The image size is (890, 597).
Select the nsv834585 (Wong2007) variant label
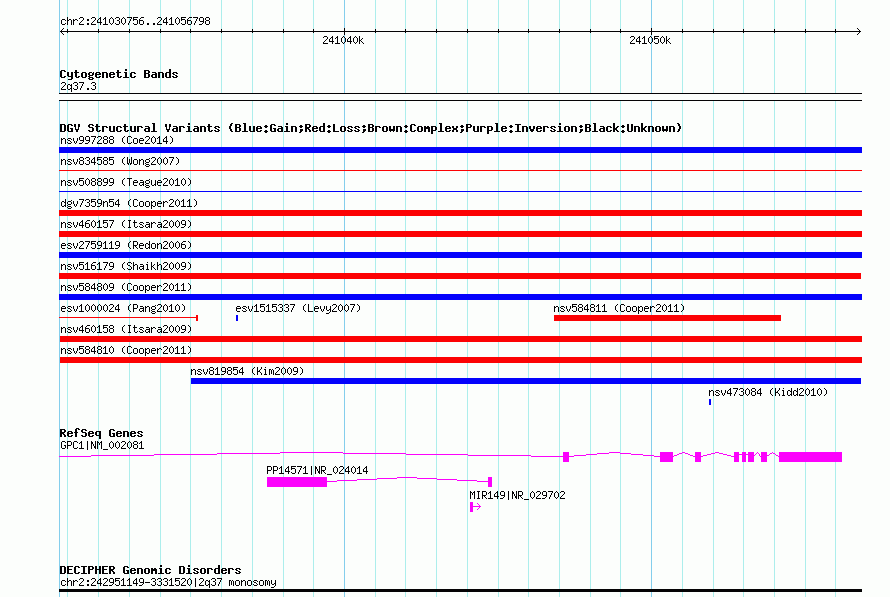[x=120, y=161]
